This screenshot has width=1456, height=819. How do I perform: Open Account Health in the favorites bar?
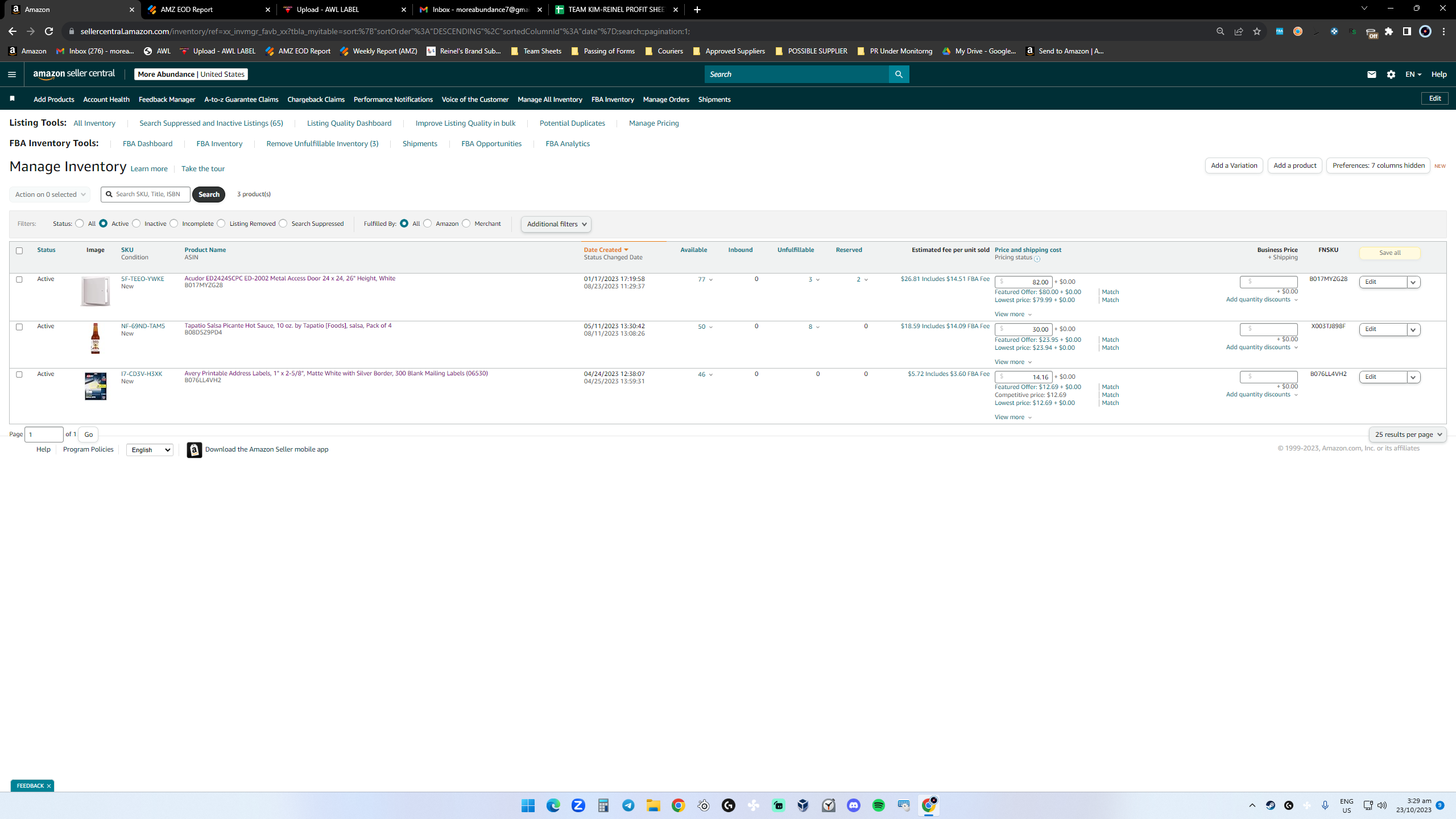[106, 100]
